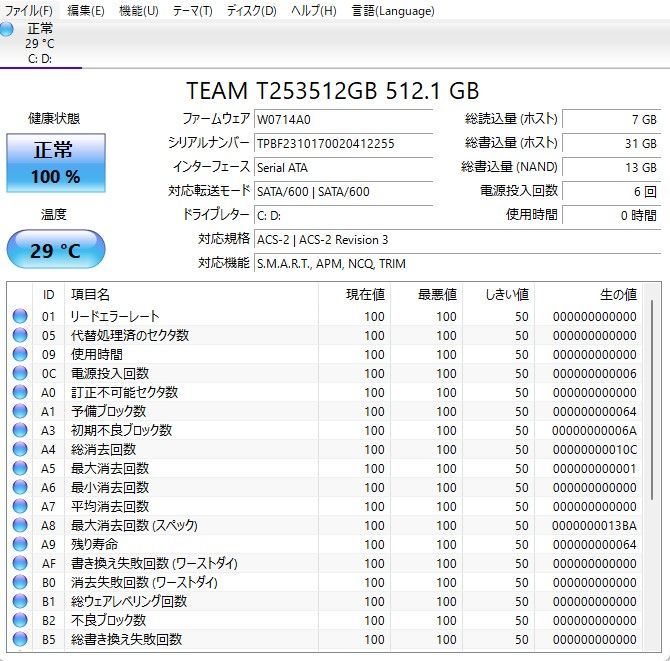This screenshot has height=661, width=670.
Task: Click total host writes value 31 GB
Action: click(x=611, y=144)
